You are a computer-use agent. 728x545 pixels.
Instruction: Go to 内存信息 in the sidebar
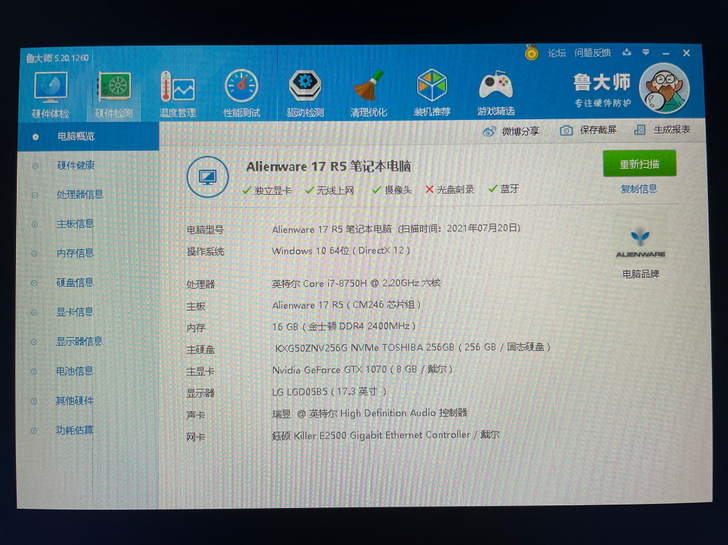click(75, 253)
